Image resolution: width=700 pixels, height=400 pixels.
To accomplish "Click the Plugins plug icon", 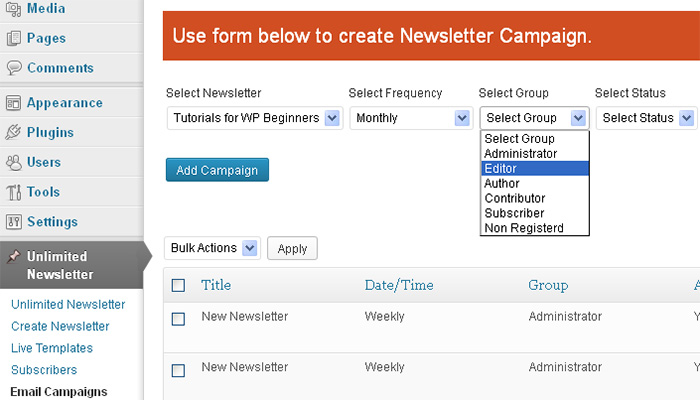I will click(13, 132).
